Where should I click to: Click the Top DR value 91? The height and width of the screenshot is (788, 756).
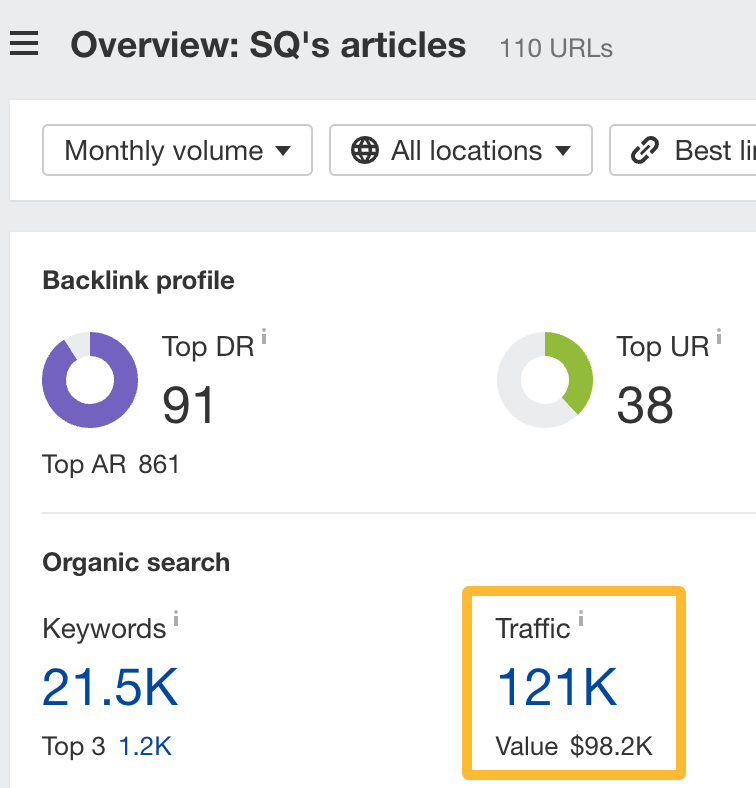(189, 405)
